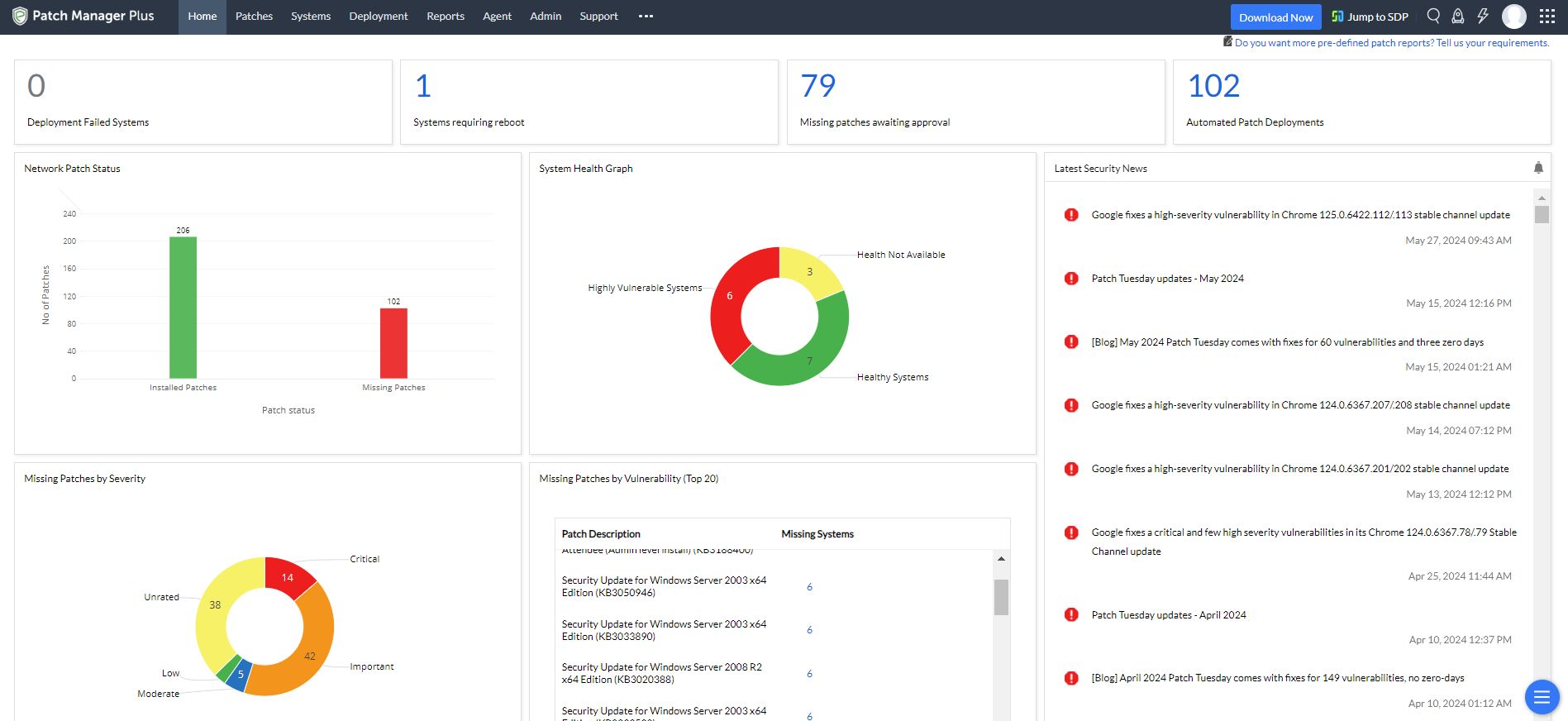Open the 79 missing patches awaiting approval

[818, 86]
